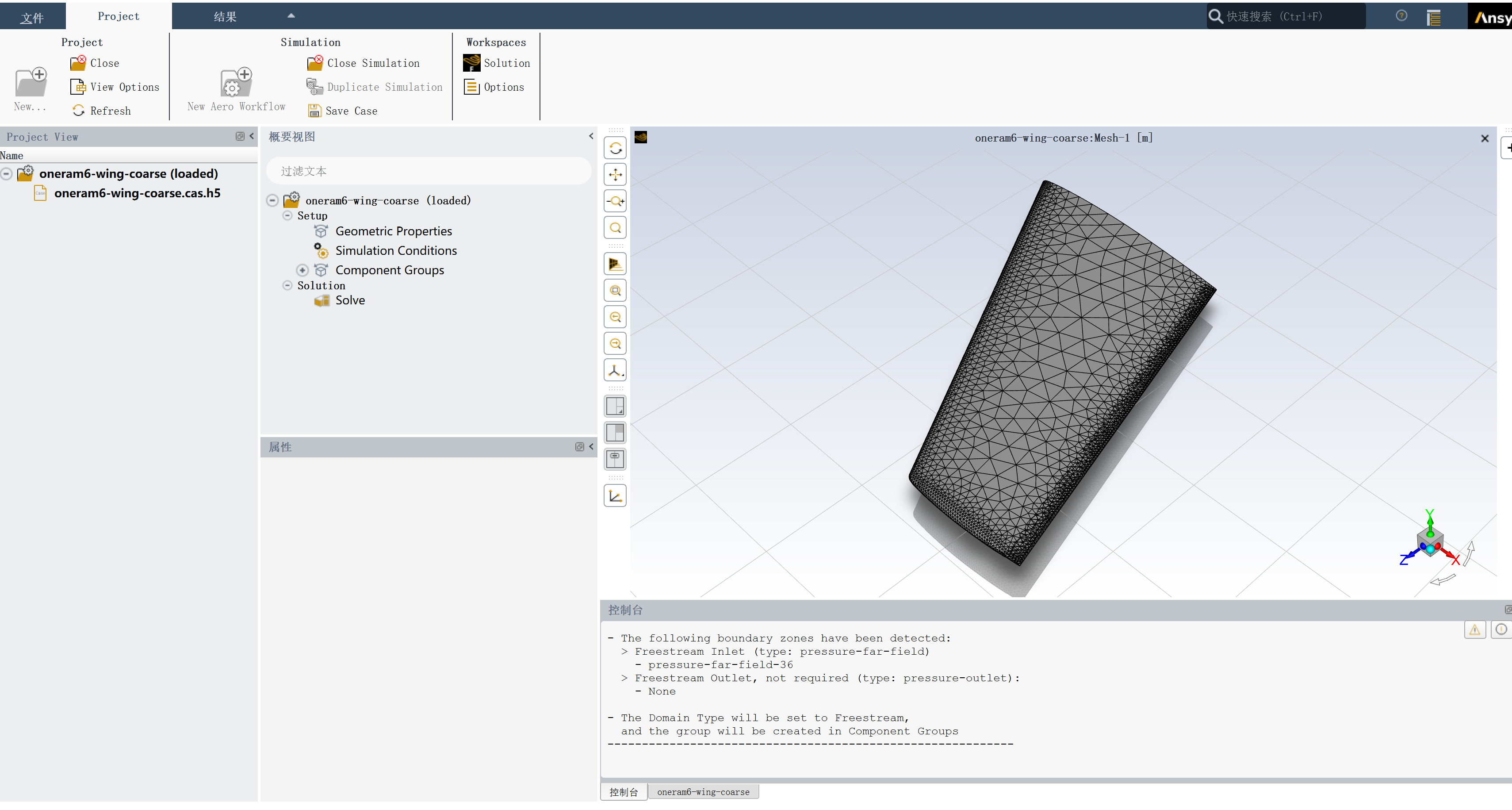Collapse the Setup tree section
The width and height of the screenshot is (1512, 810).
(x=287, y=215)
